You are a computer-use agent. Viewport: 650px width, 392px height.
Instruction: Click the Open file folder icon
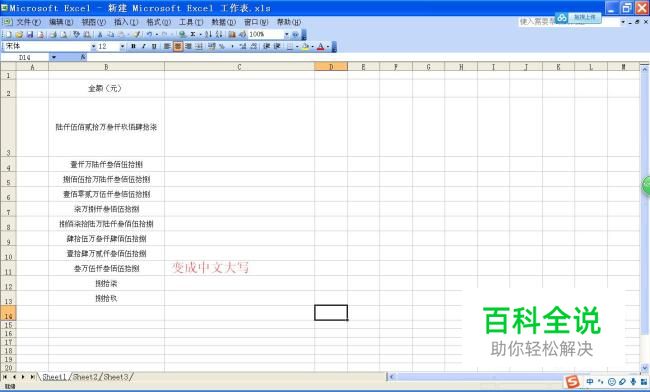click(x=19, y=35)
